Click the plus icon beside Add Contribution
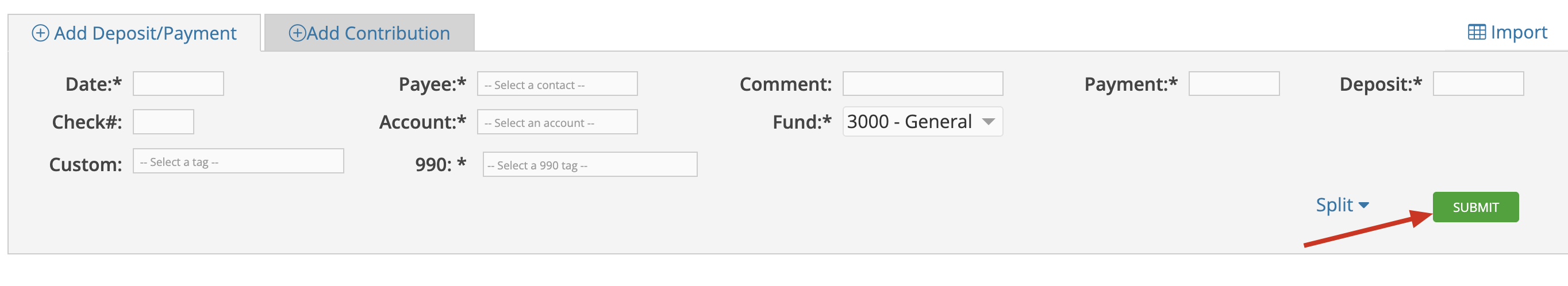The height and width of the screenshot is (286, 1568). pos(297,33)
